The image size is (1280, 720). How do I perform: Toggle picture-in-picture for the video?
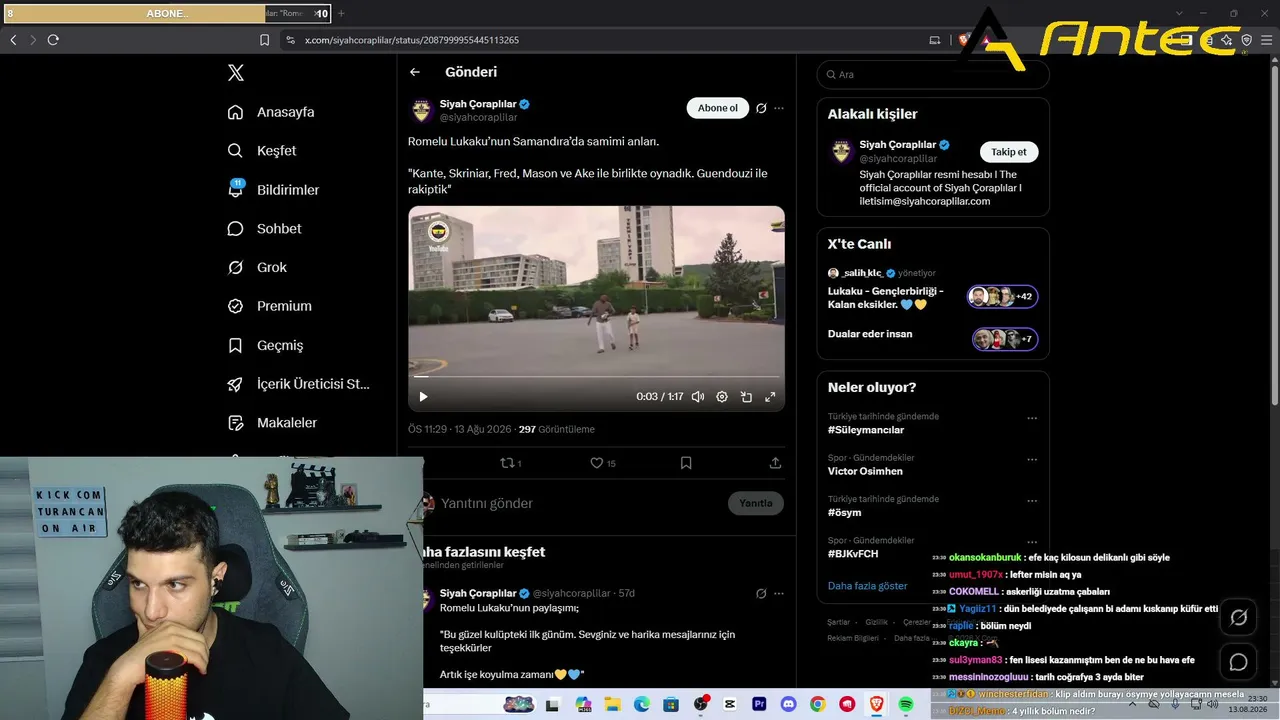click(x=746, y=397)
